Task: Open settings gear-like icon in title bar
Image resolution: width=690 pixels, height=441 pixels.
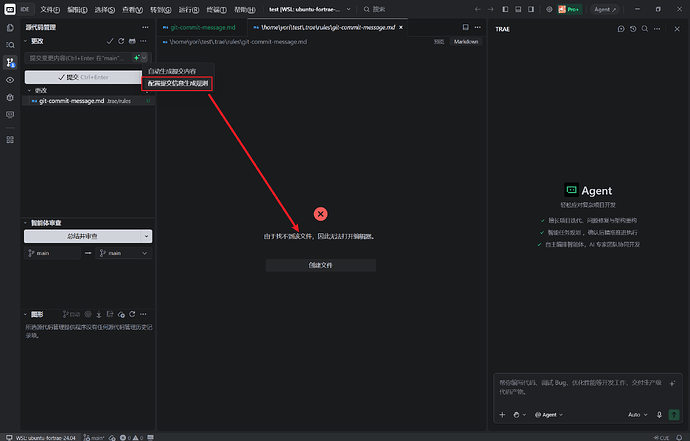Action: [549, 9]
